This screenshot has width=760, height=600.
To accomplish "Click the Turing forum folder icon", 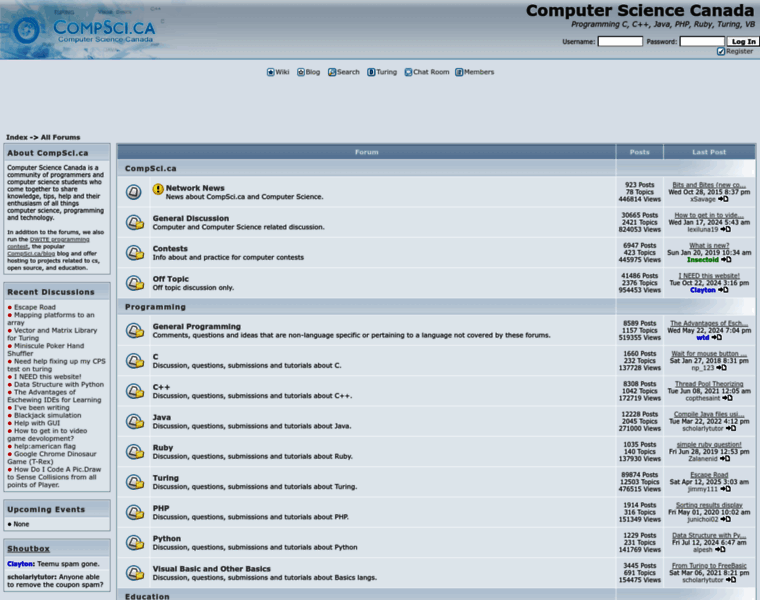I will pos(135,482).
